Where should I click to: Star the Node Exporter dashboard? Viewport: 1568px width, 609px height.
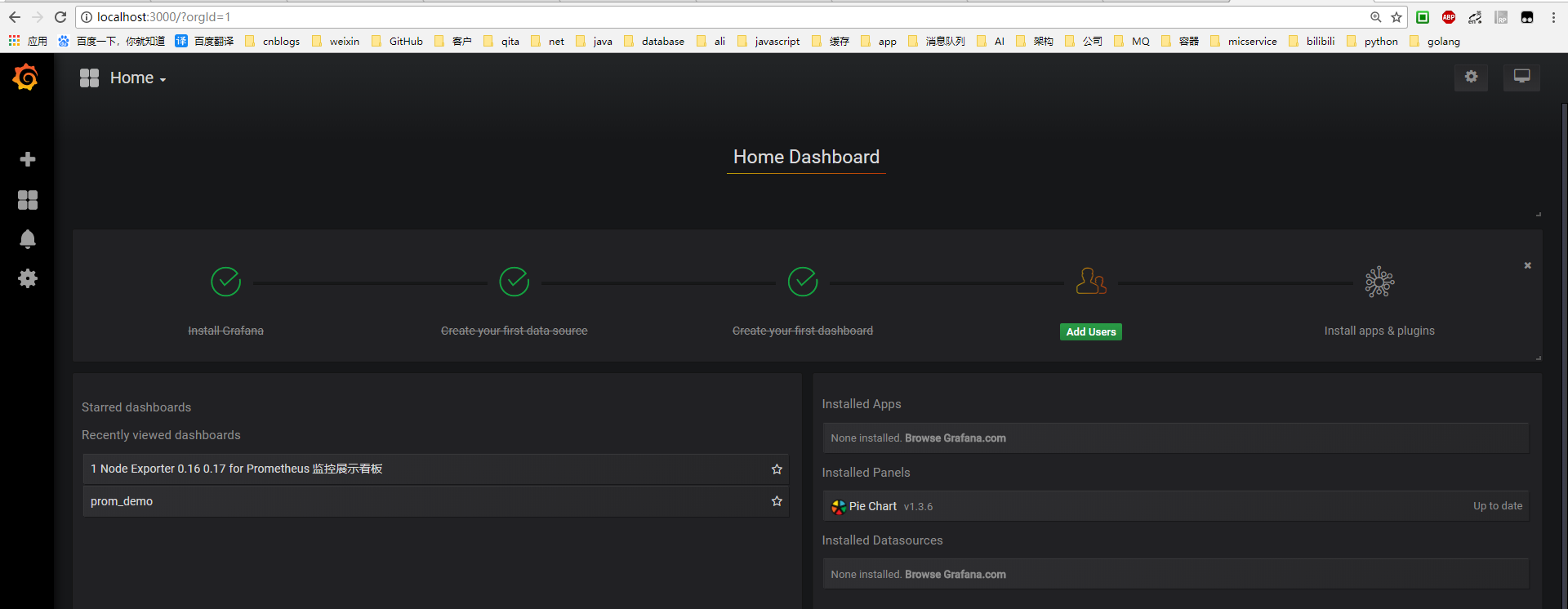[777, 469]
